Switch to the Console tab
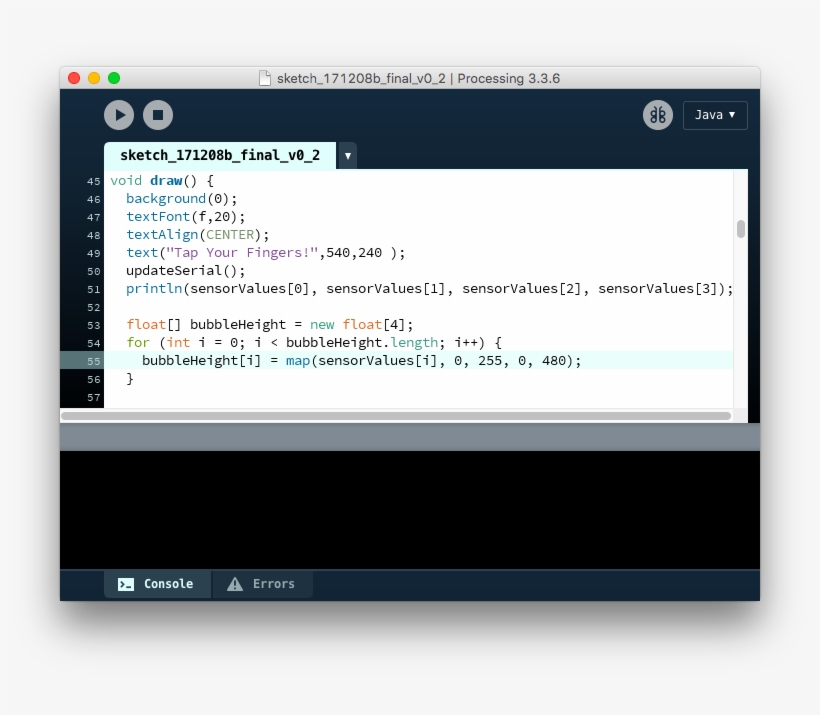The image size is (820, 715). pyautogui.click(x=167, y=583)
